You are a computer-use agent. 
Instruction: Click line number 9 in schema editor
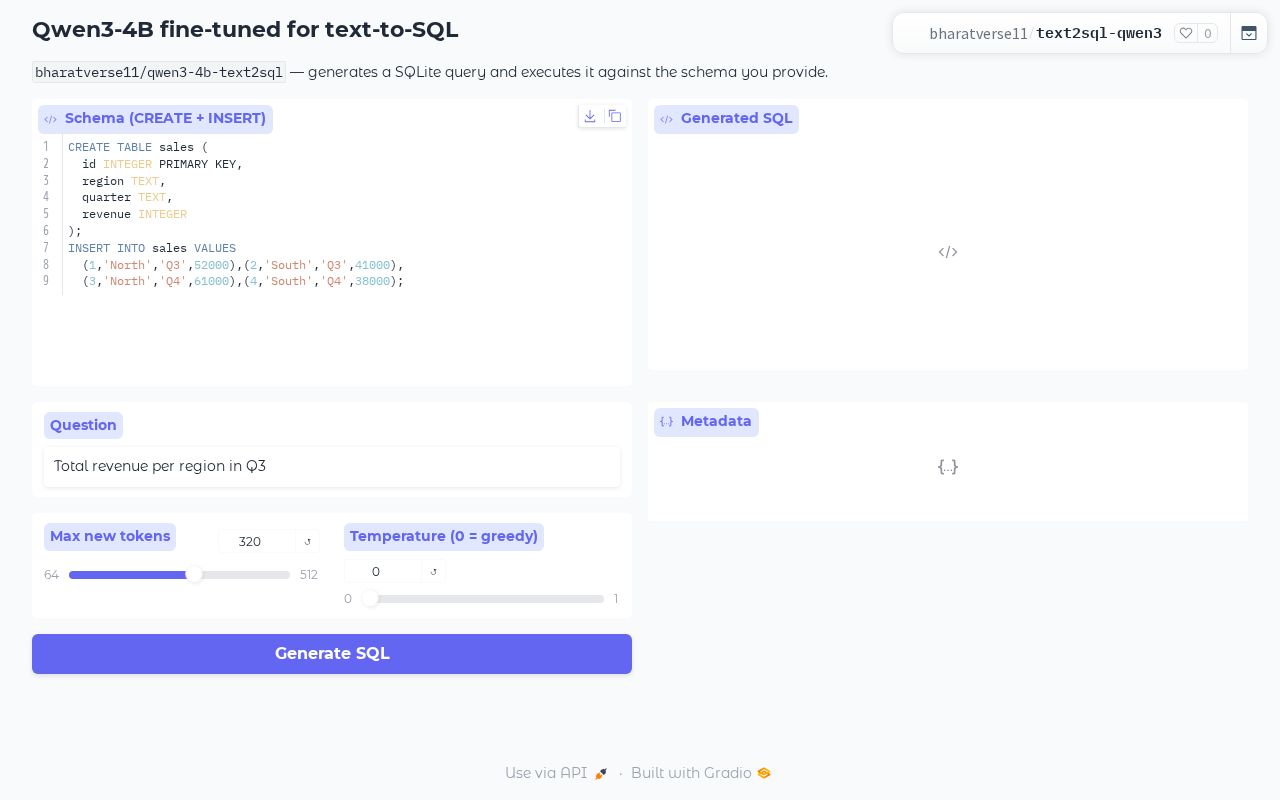(46, 281)
